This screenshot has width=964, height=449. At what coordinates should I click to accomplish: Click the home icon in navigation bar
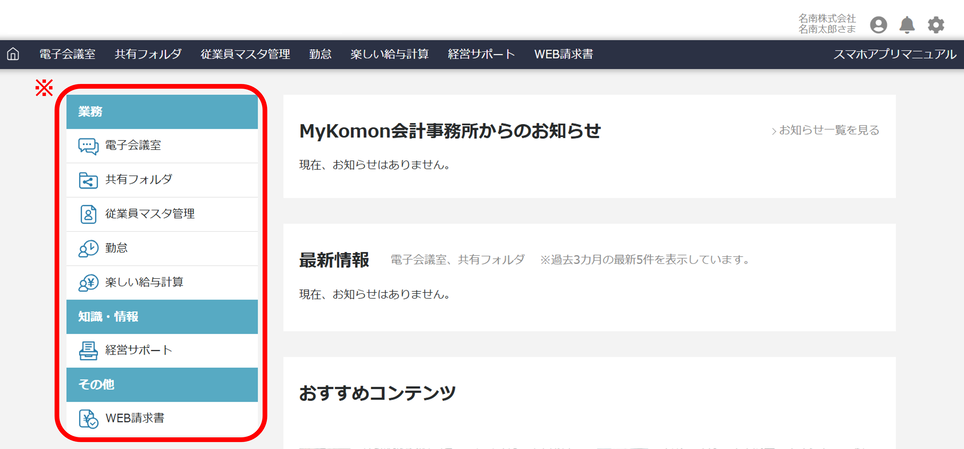click(x=13, y=54)
